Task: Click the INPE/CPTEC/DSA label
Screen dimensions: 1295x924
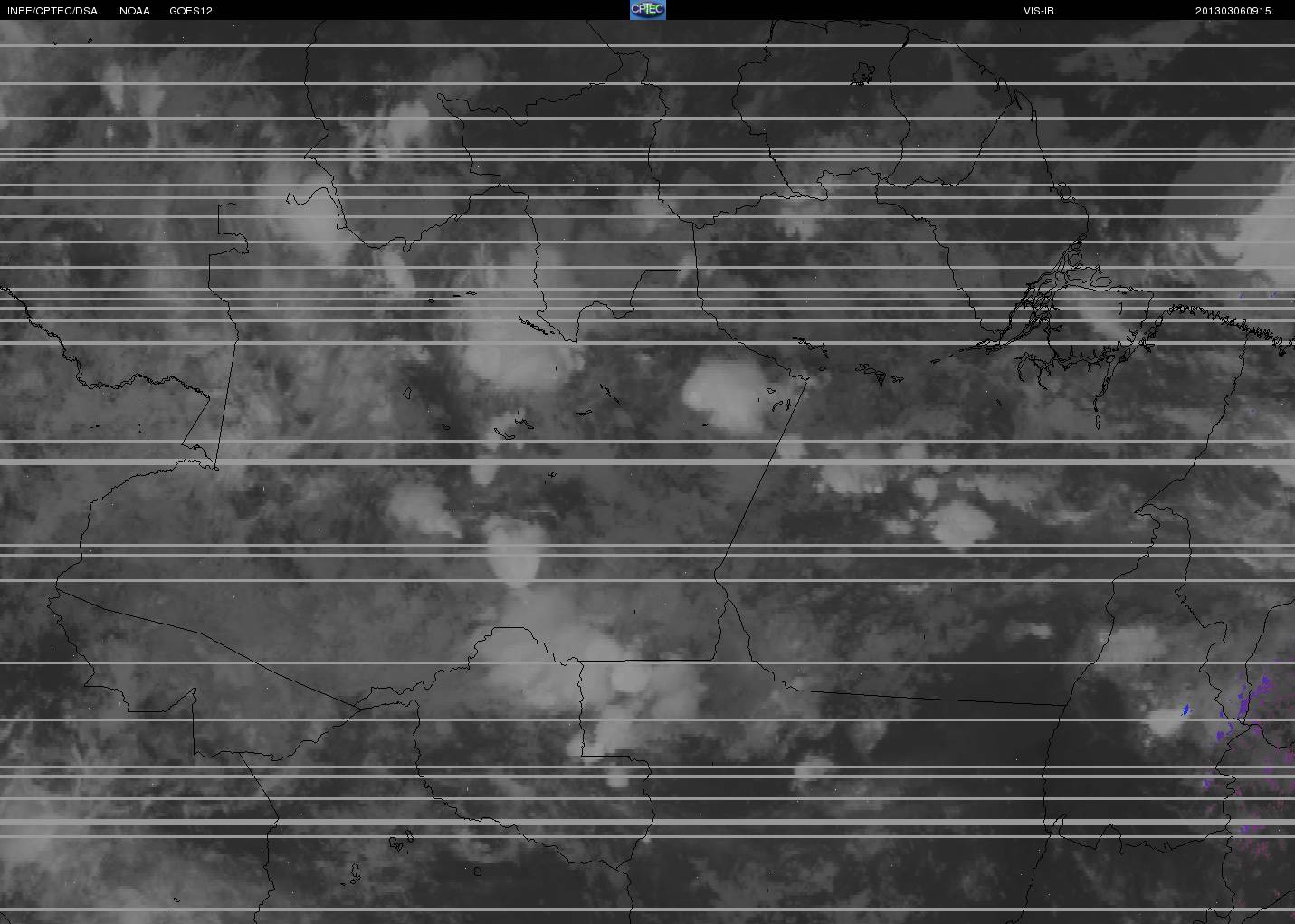Action: (x=52, y=11)
